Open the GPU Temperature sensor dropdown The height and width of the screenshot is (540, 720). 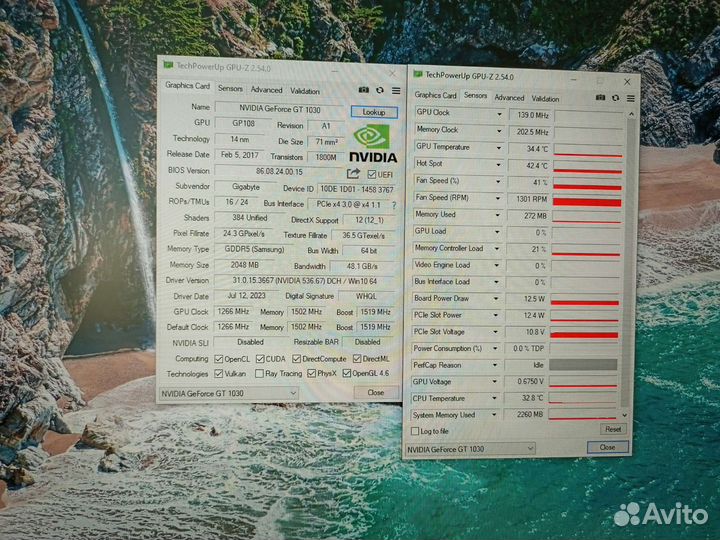499,148
